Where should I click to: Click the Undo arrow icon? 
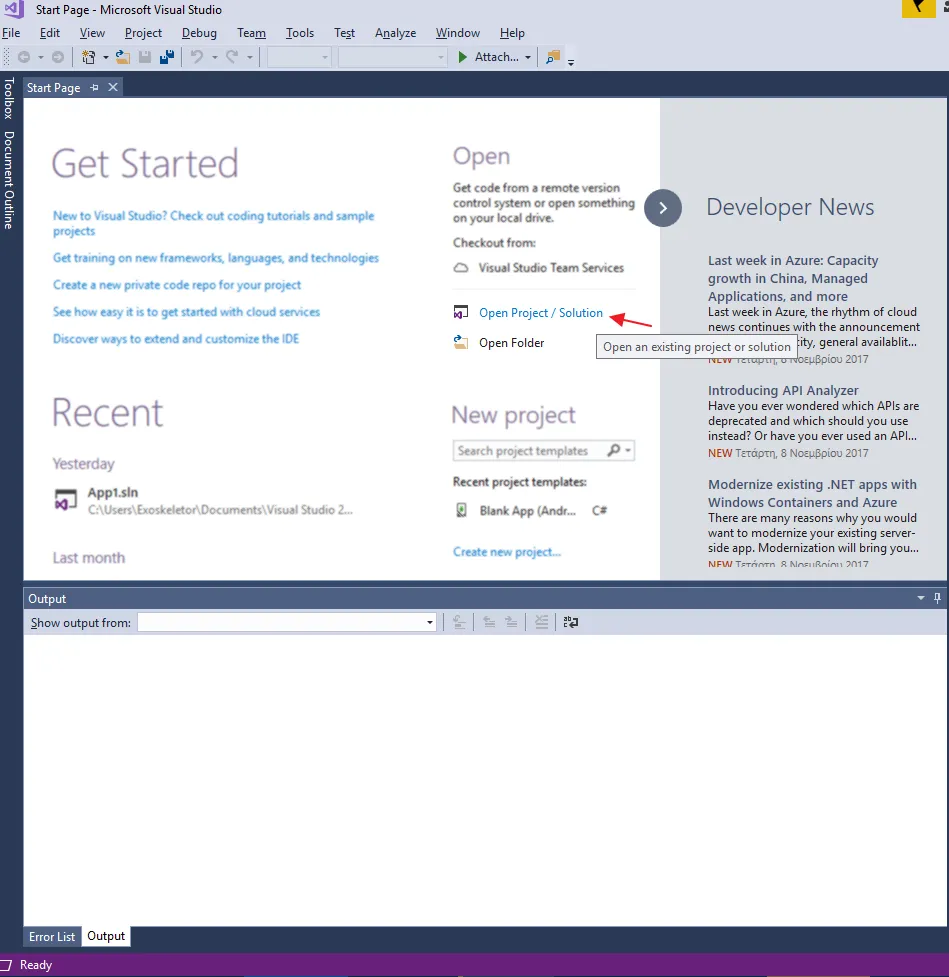pyautogui.click(x=197, y=57)
